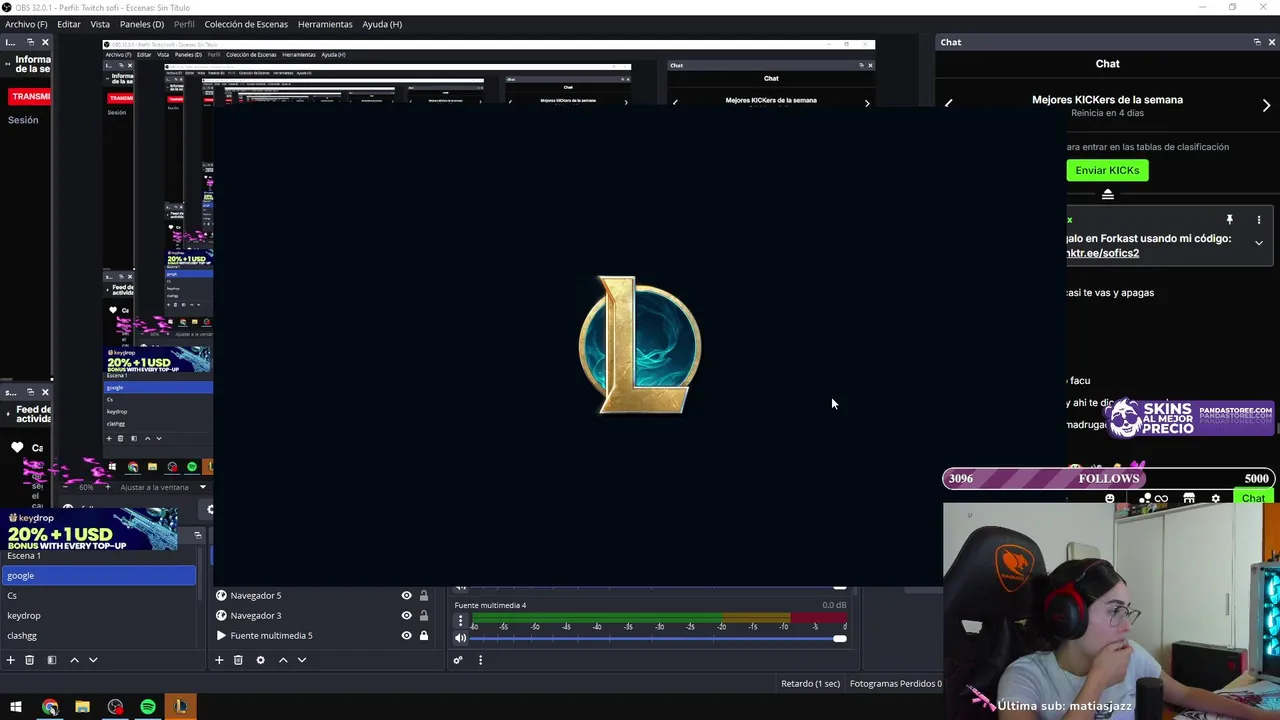Select the google scene

98,575
